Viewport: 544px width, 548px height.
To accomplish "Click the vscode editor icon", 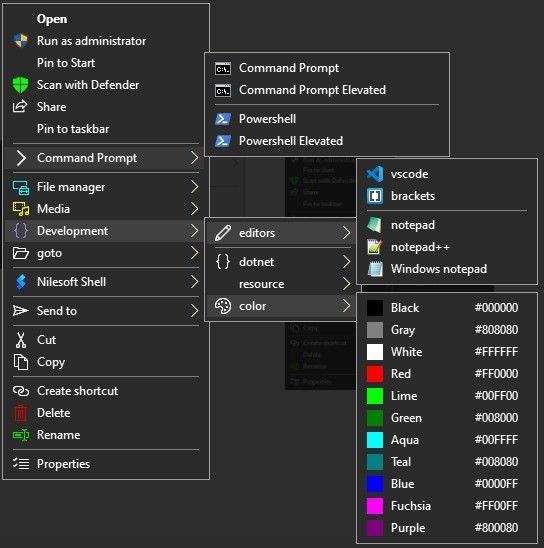I will point(375,174).
